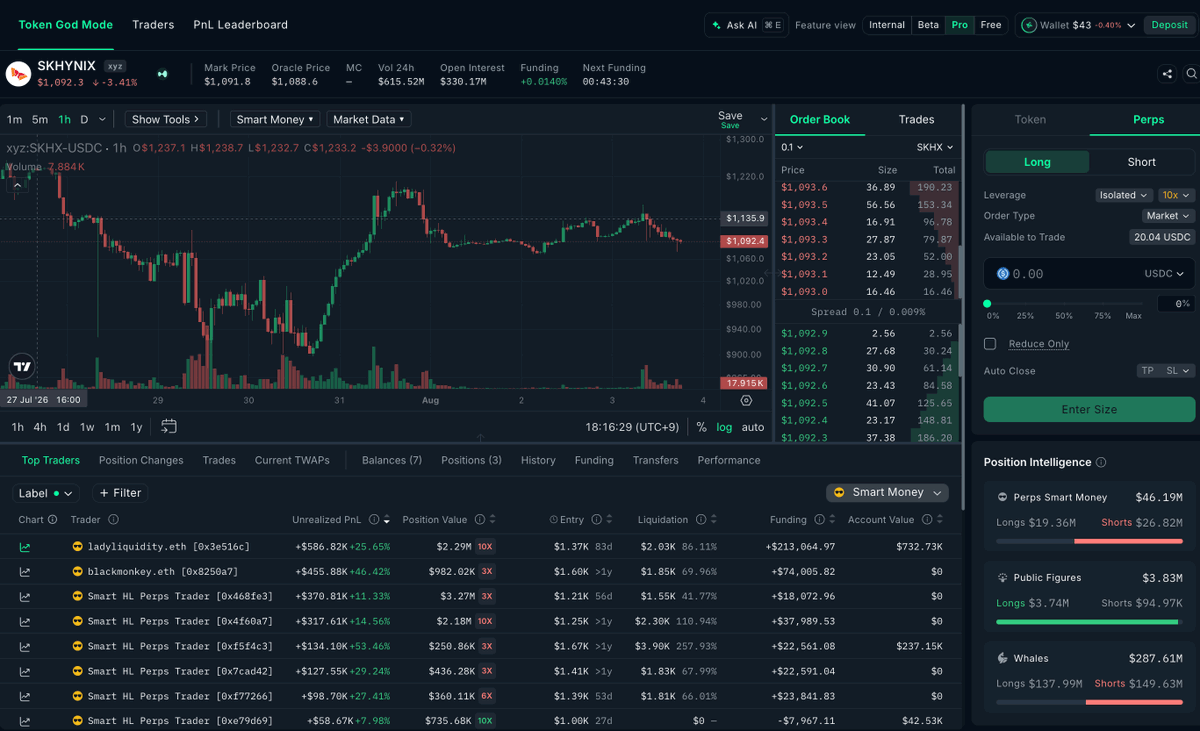Toggle log scale on chart

click(x=724, y=427)
